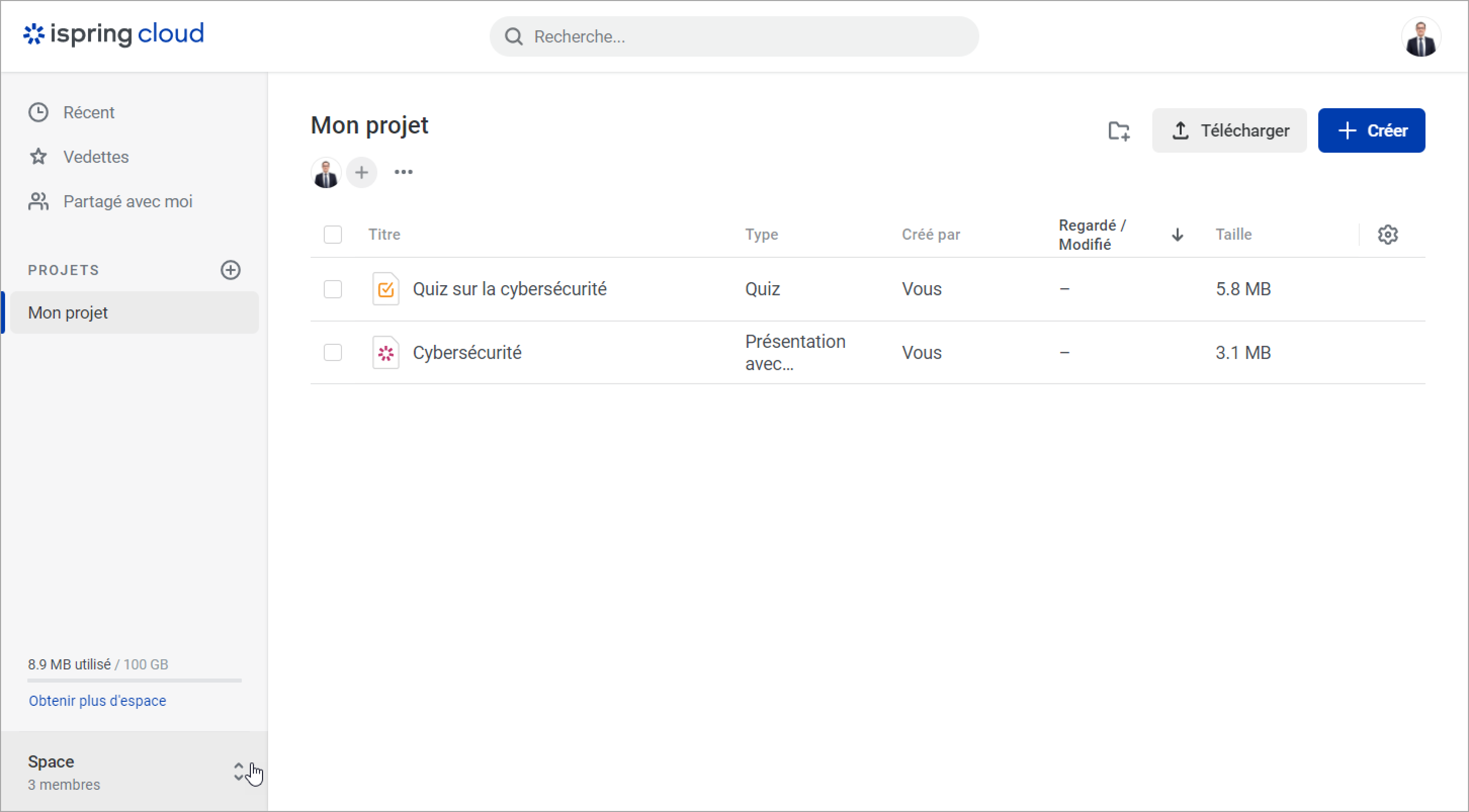Toggle the select-all checkbox in header
This screenshot has width=1469, height=812.
(332, 234)
